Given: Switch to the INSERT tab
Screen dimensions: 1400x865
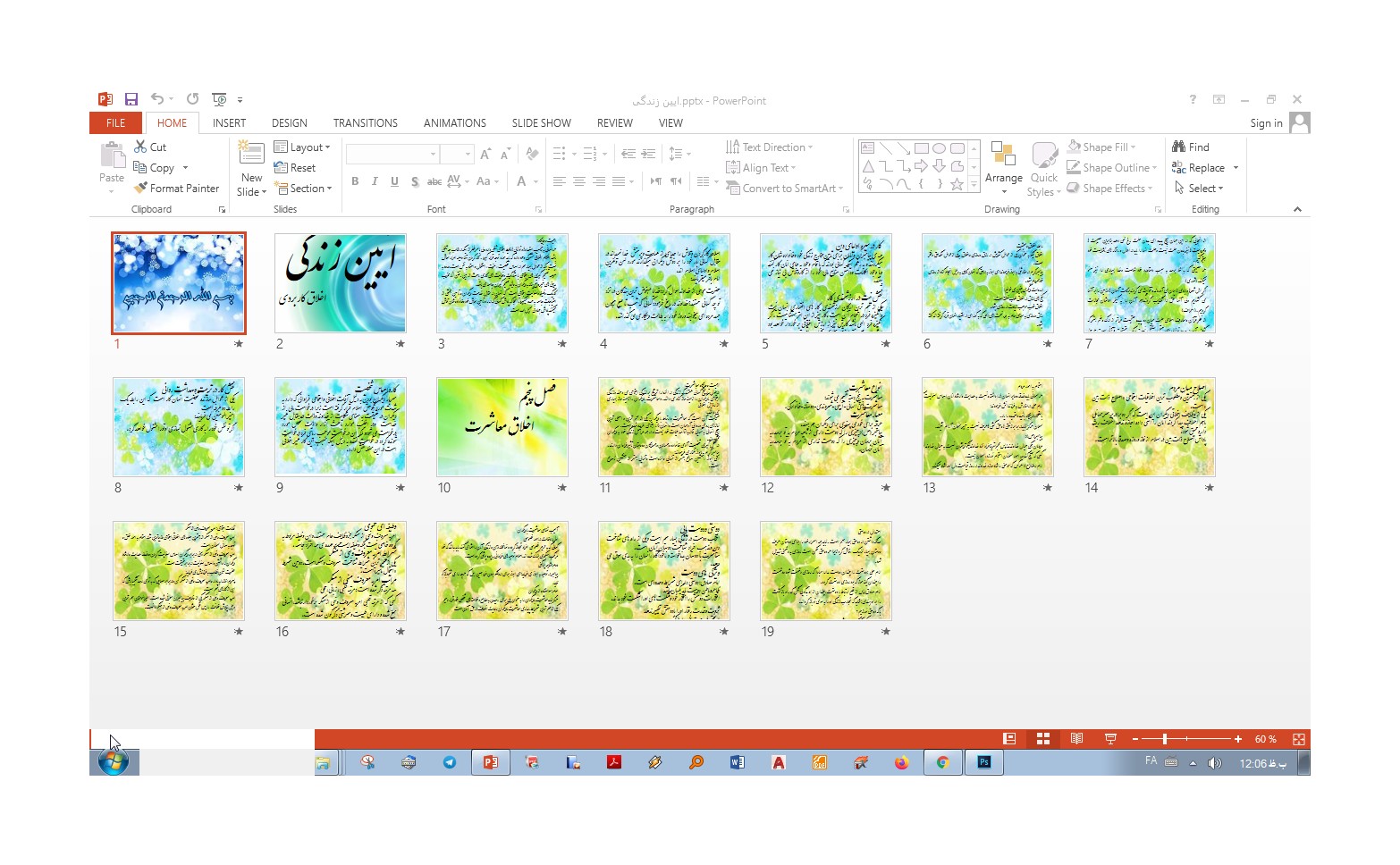Looking at the screenshot, I should point(229,122).
